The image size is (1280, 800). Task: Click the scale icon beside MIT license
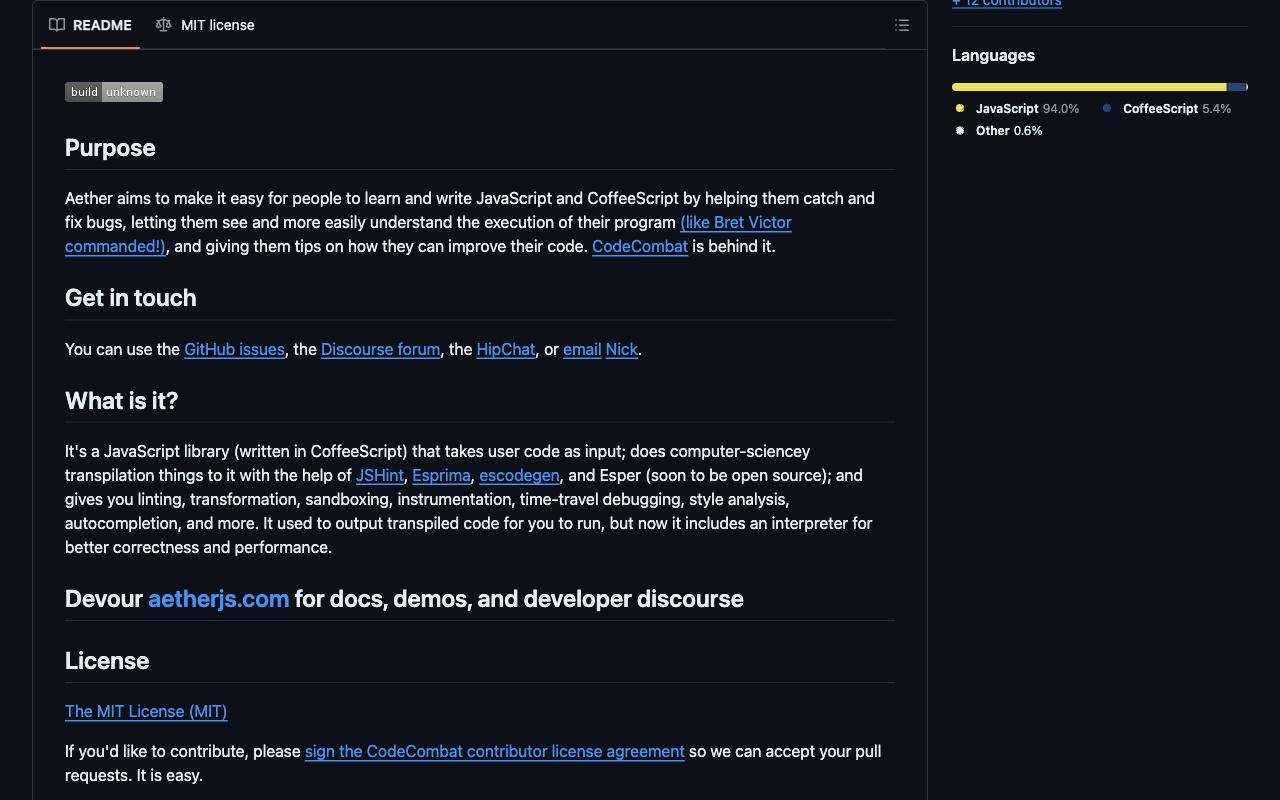pyautogui.click(x=163, y=25)
